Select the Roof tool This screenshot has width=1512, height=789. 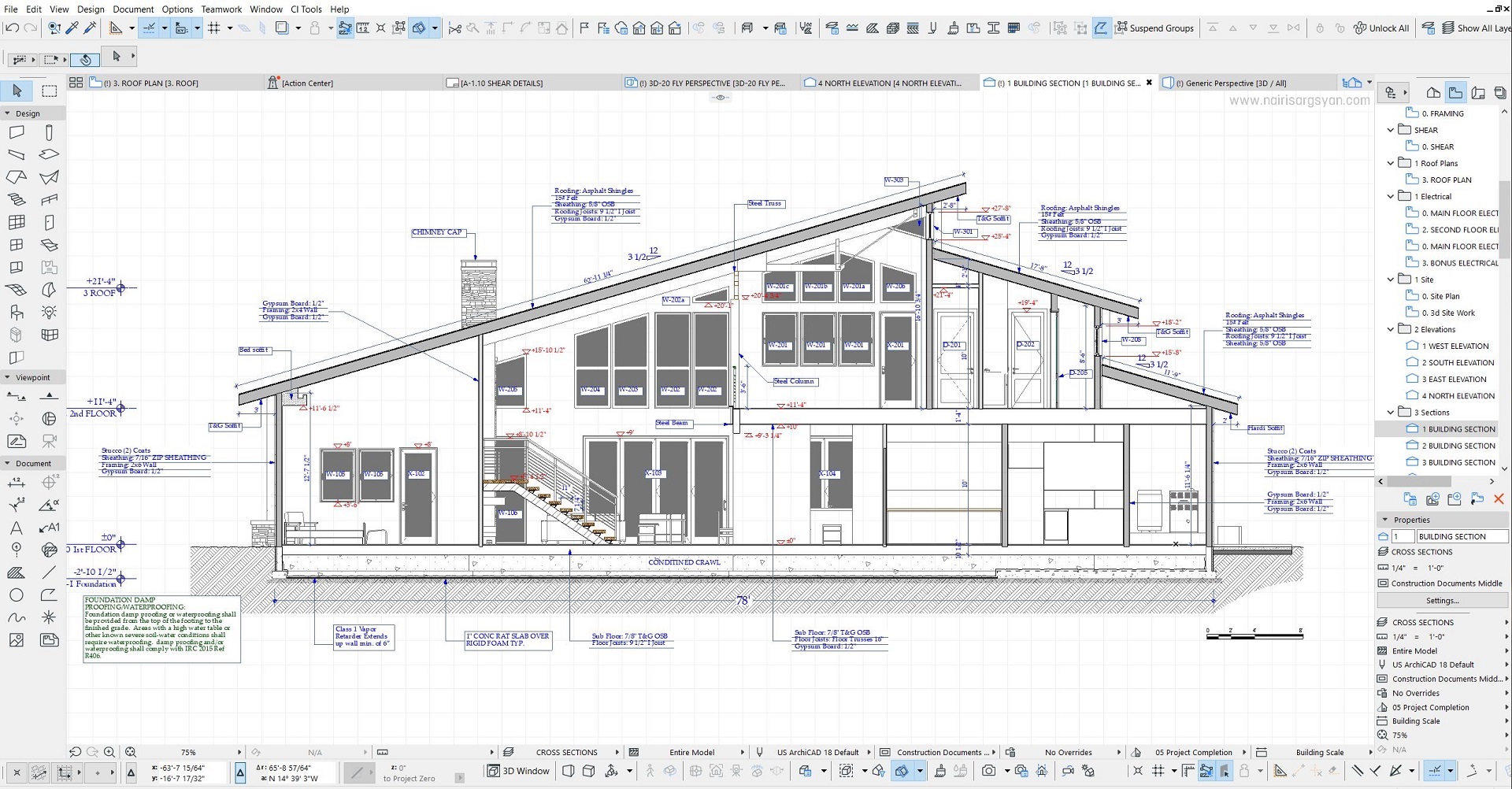(x=17, y=177)
